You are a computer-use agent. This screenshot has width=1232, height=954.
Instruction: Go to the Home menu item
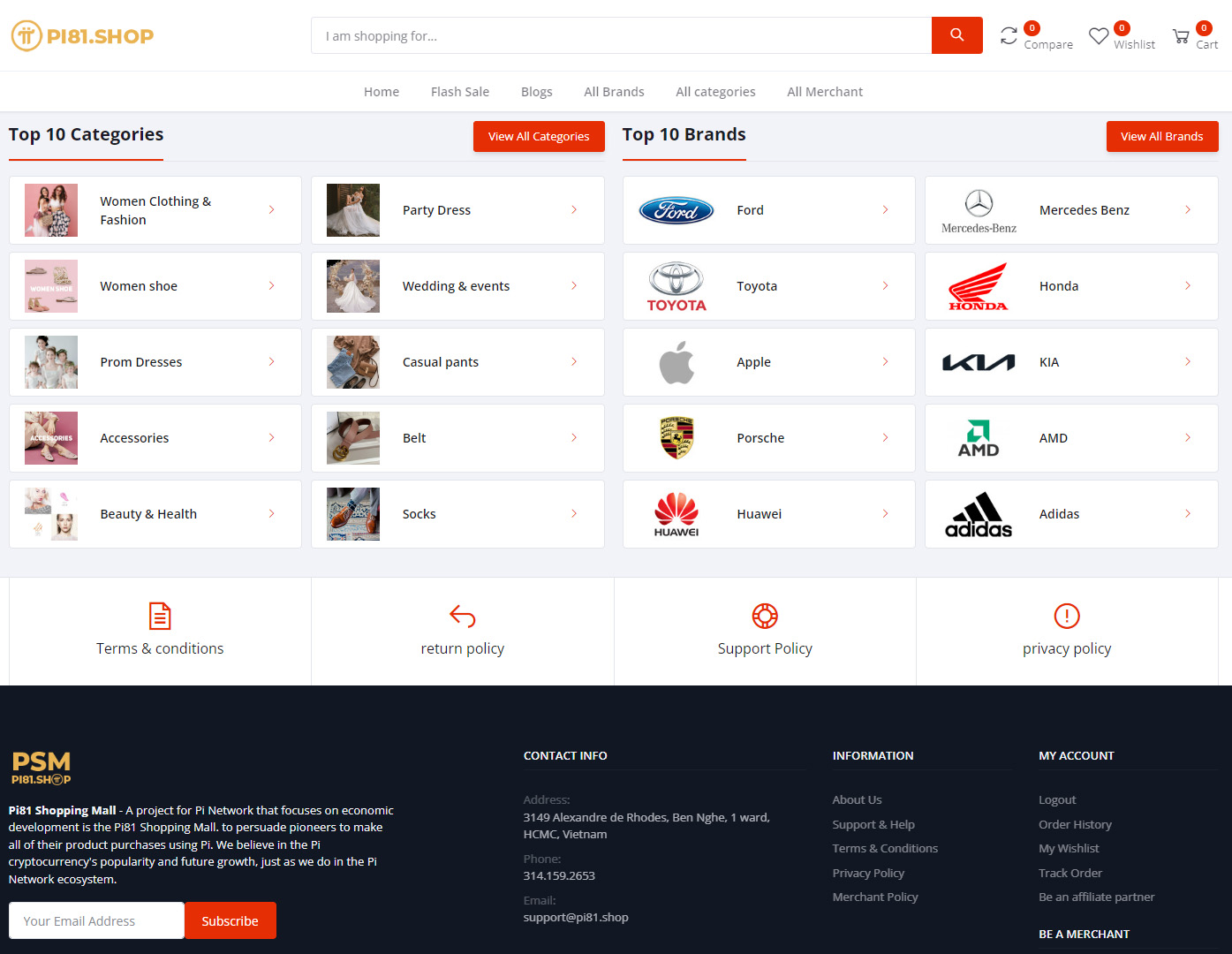[382, 92]
